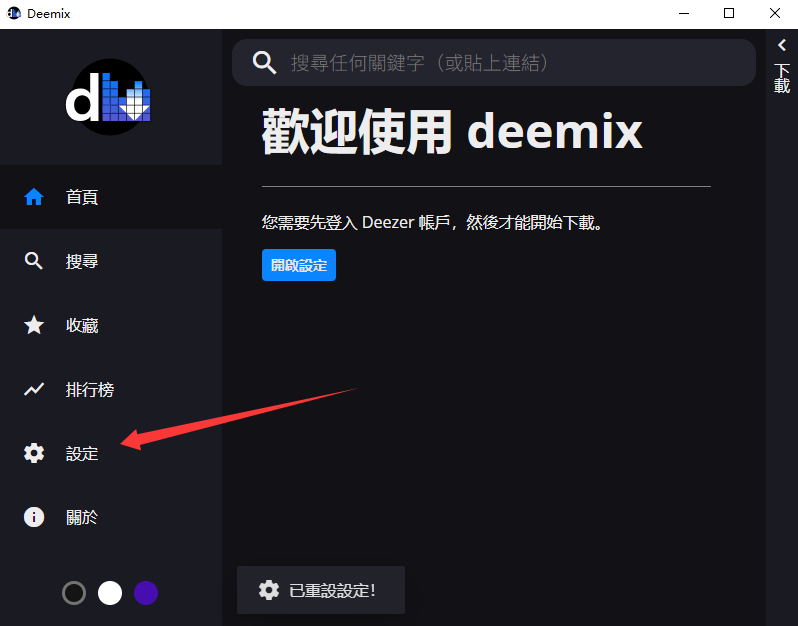The image size is (798, 626).
Task: Click the gear icon beside 設定 in sidebar
Action: 34,453
